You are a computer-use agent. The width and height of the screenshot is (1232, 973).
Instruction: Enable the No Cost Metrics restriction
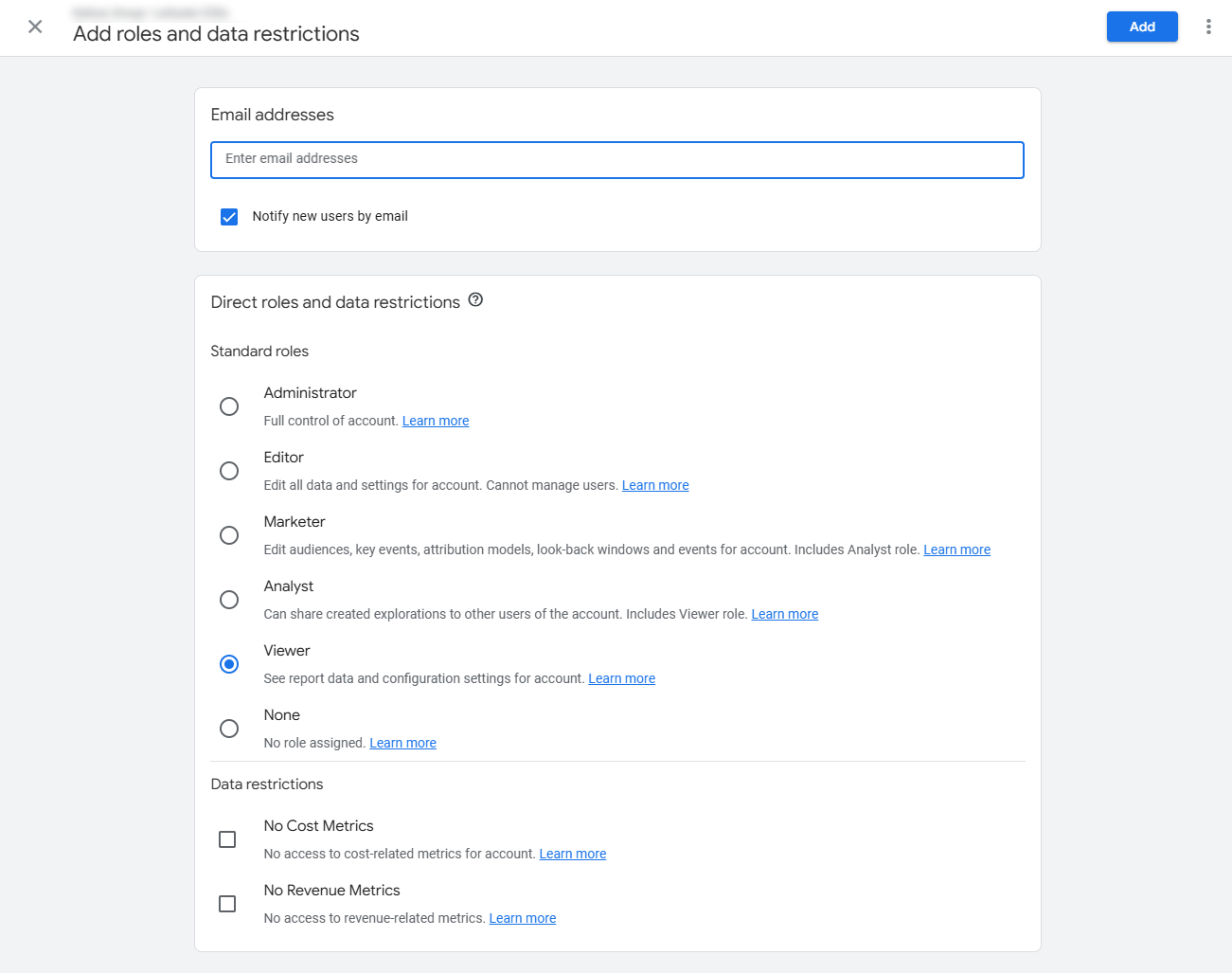(227, 839)
